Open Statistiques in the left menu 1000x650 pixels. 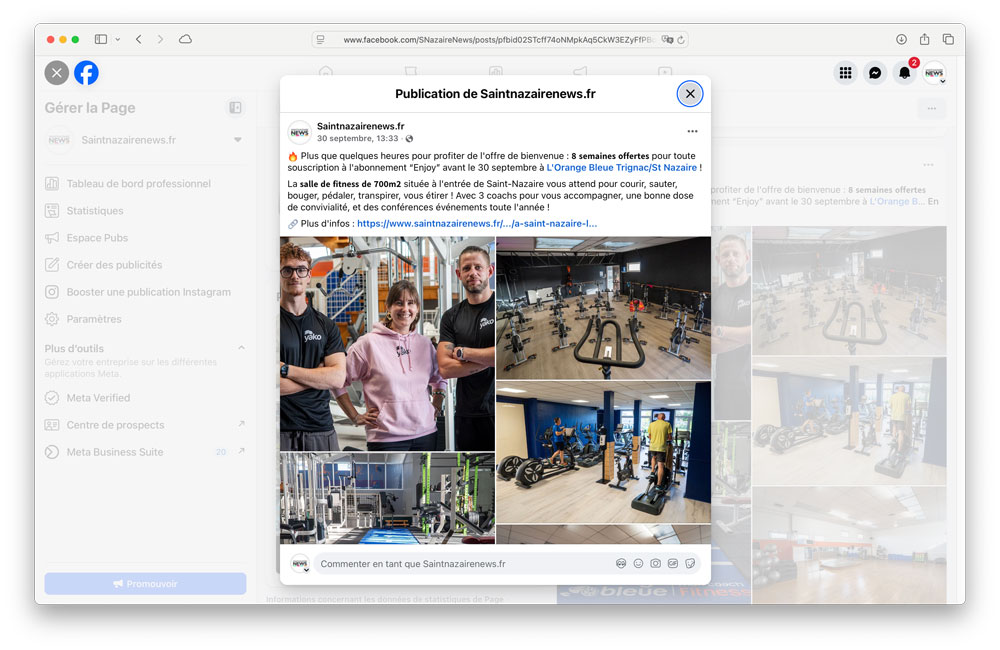point(95,211)
